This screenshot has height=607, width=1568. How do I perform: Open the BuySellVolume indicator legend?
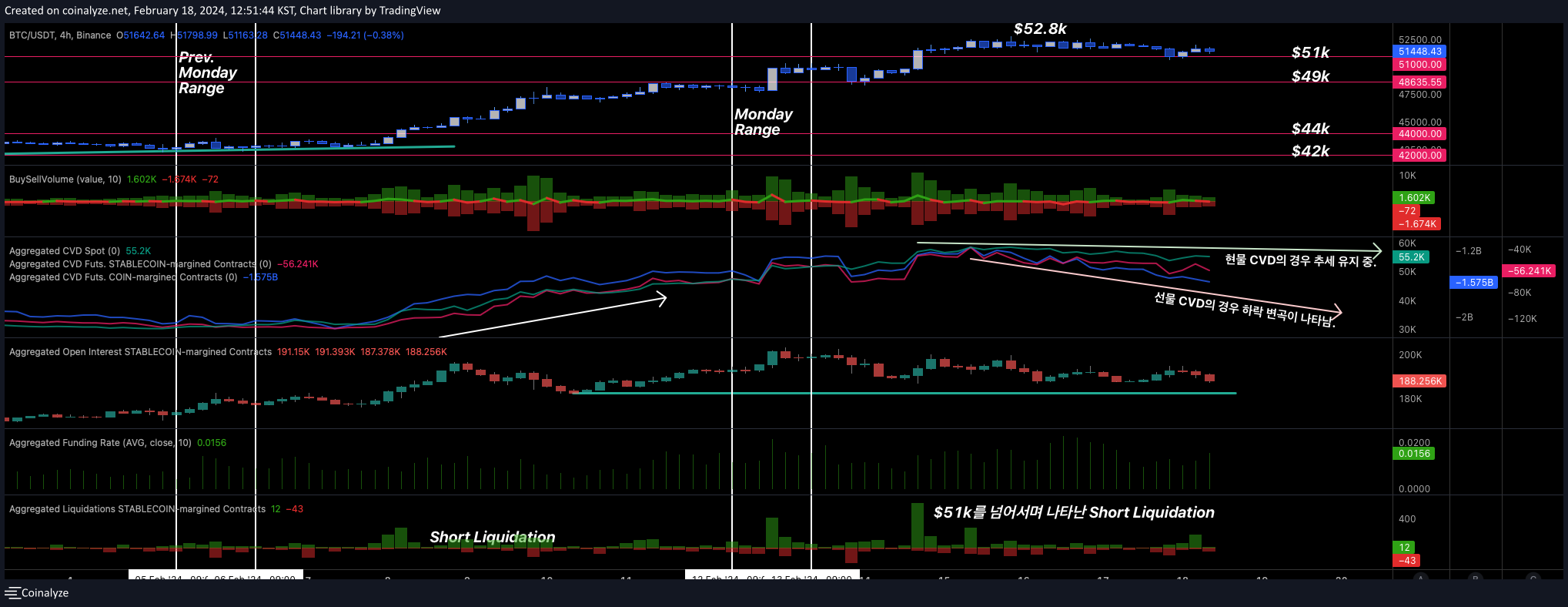(x=65, y=179)
